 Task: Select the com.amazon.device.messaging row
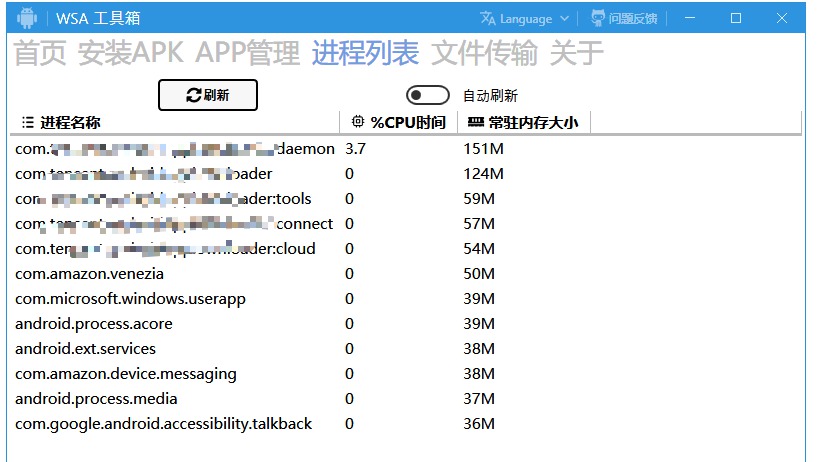(x=406, y=374)
